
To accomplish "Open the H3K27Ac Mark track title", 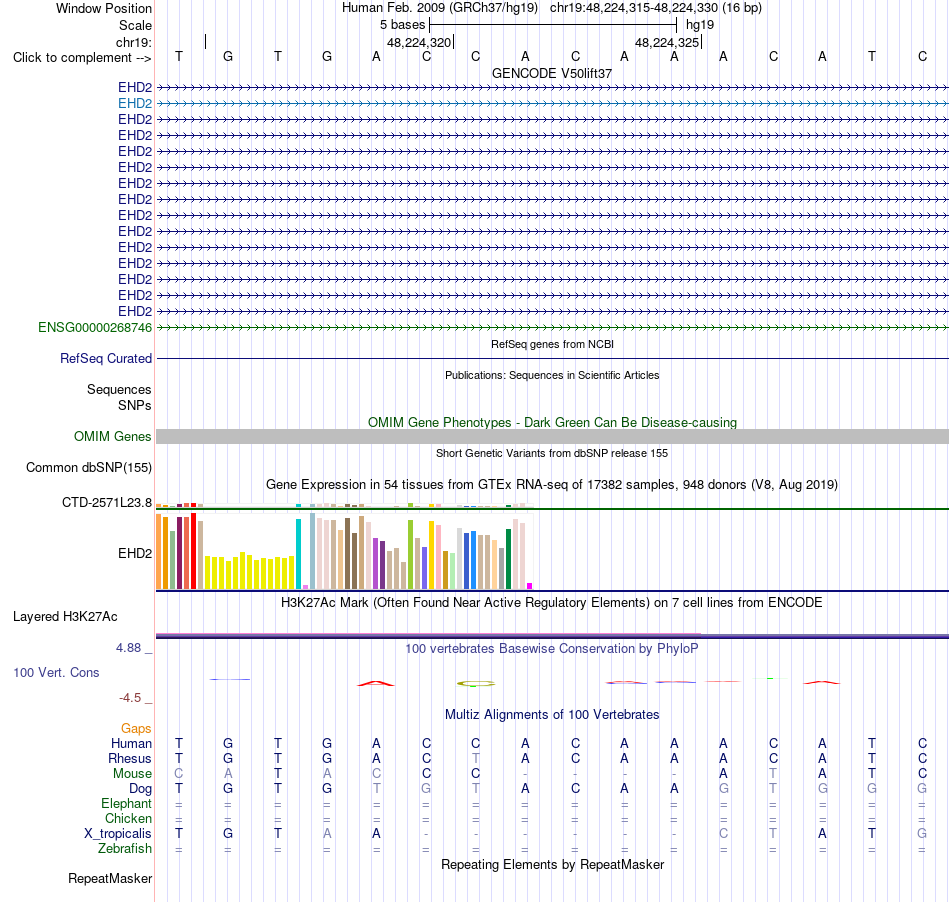I will click(552, 603).
